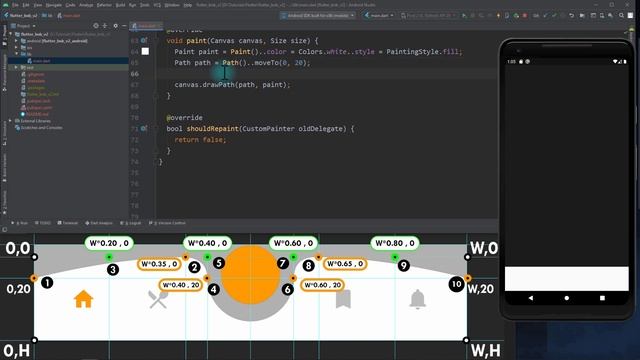Click override gutter icon beside shouldRepaint

pos(144,129)
